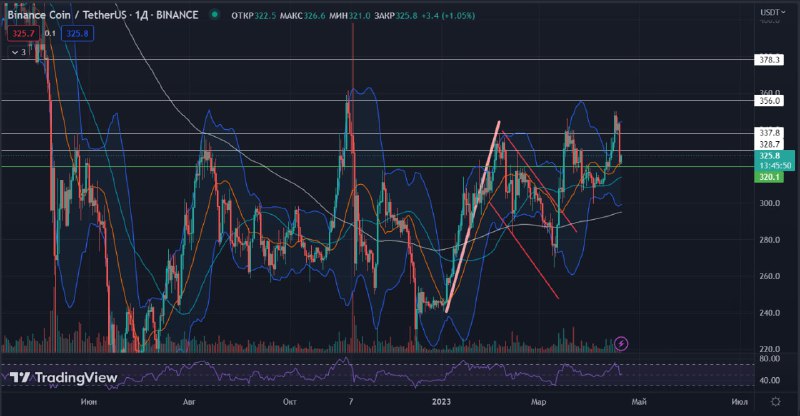800x416 pixels.
Task: Select the 378.3 horizontal line label
Action: [769, 60]
